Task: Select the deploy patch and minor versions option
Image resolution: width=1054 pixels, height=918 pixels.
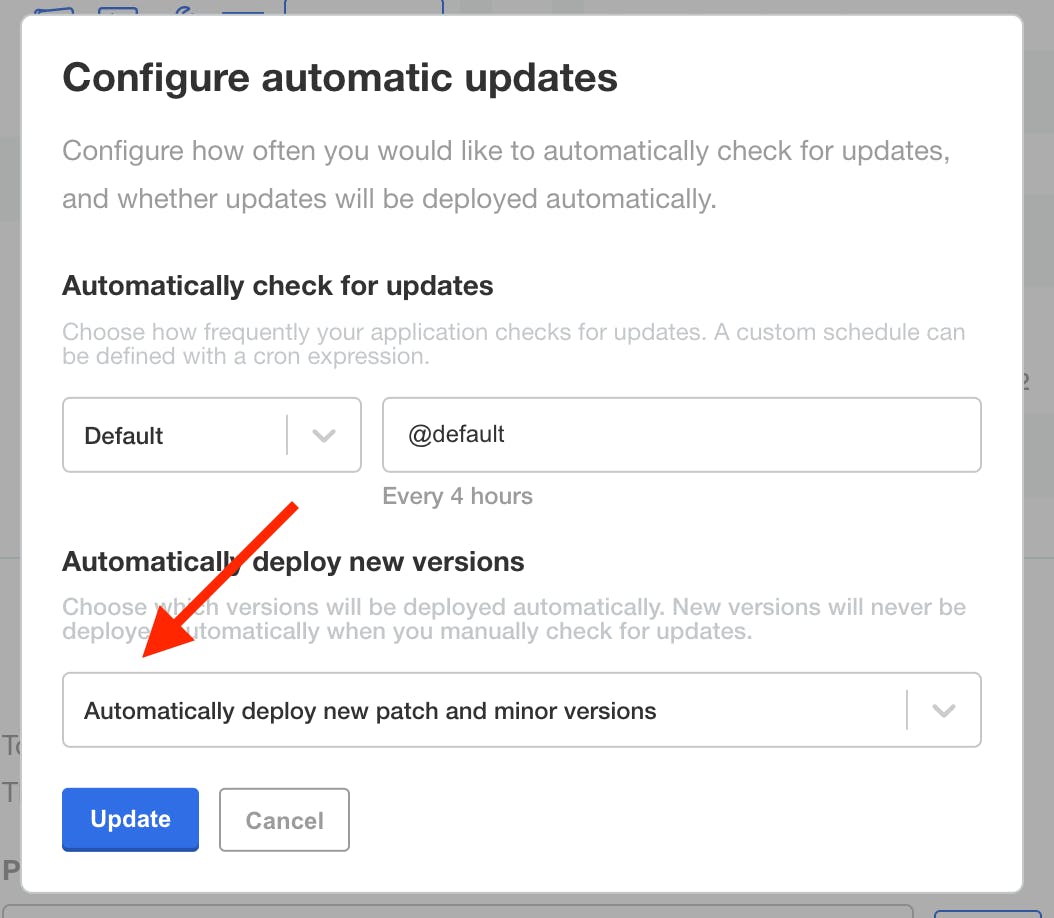Action: [370, 710]
